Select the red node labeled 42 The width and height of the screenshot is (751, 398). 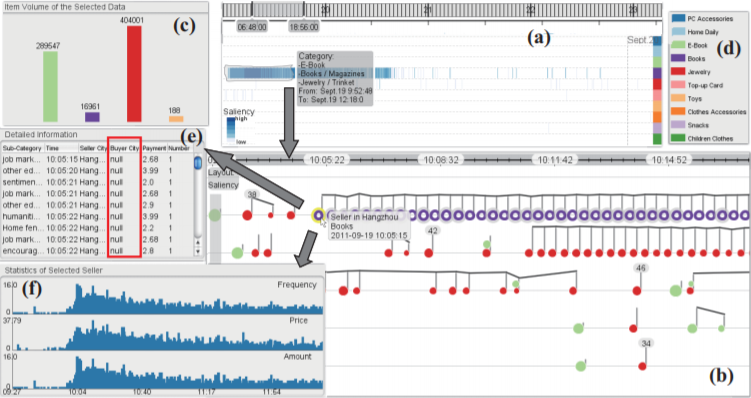pos(429,253)
